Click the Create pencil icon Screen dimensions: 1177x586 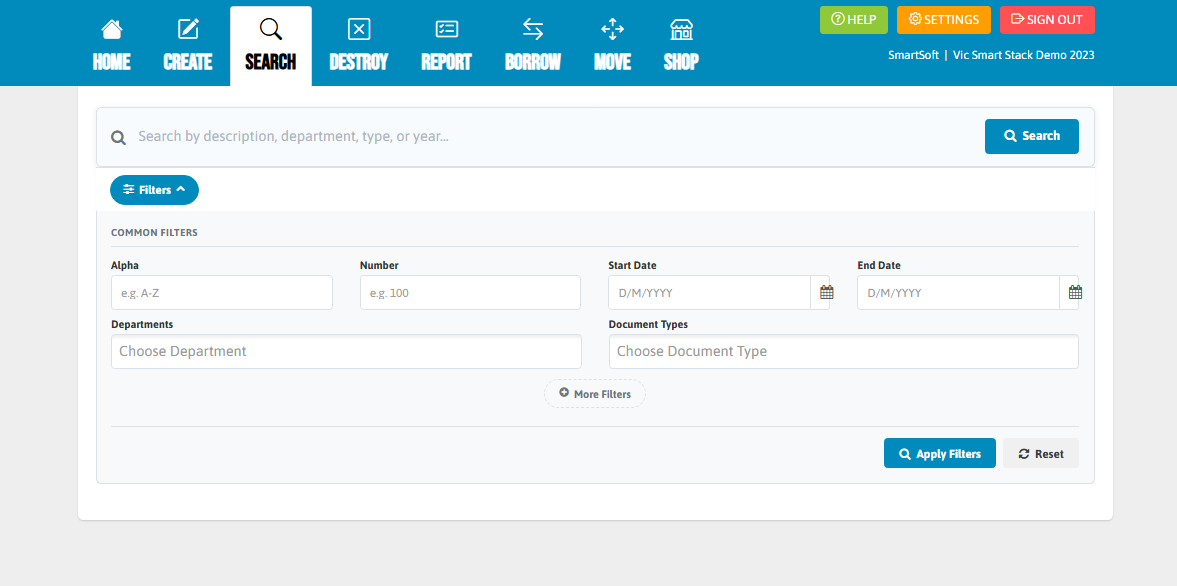tap(188, 29)
